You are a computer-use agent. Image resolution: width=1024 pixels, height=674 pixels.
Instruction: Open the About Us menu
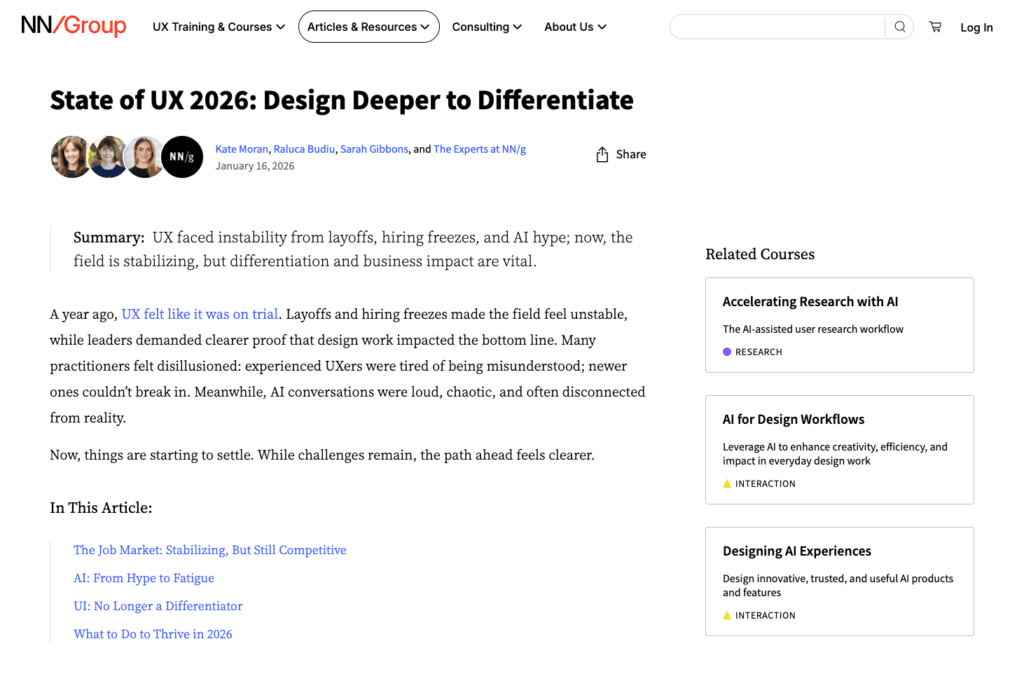click(x=575, y=27)
